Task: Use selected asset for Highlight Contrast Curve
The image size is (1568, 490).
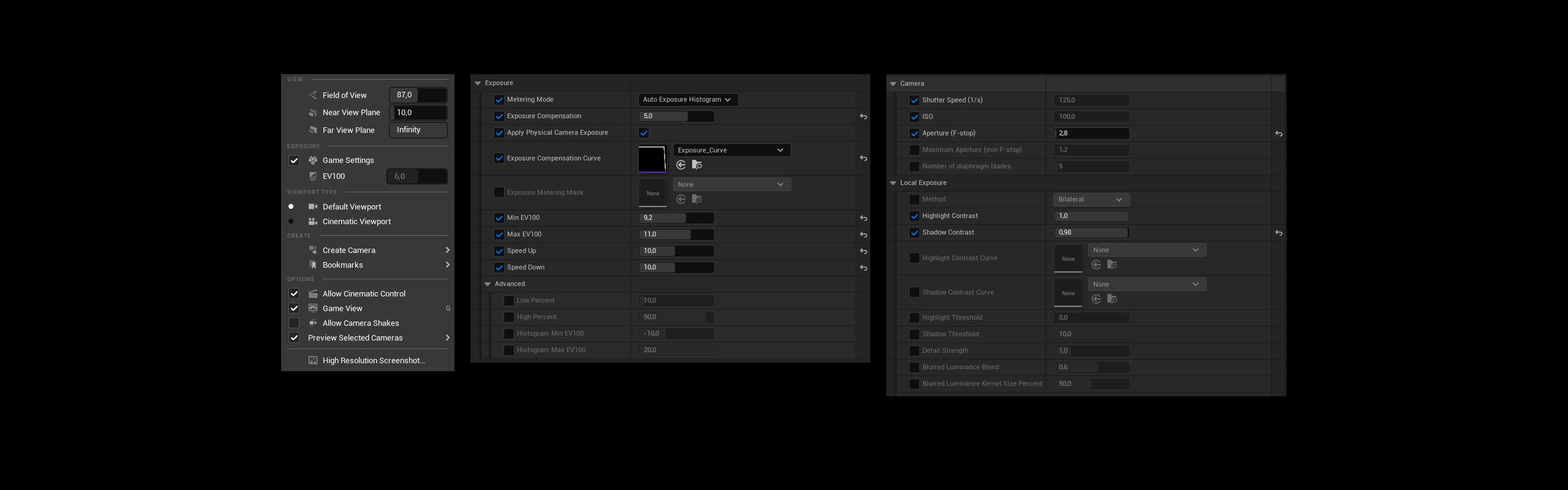Action: [x=1096, y=265]
